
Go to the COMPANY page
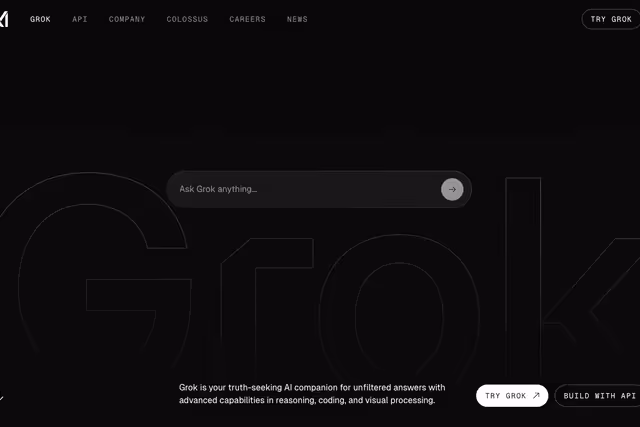(127, 19)
